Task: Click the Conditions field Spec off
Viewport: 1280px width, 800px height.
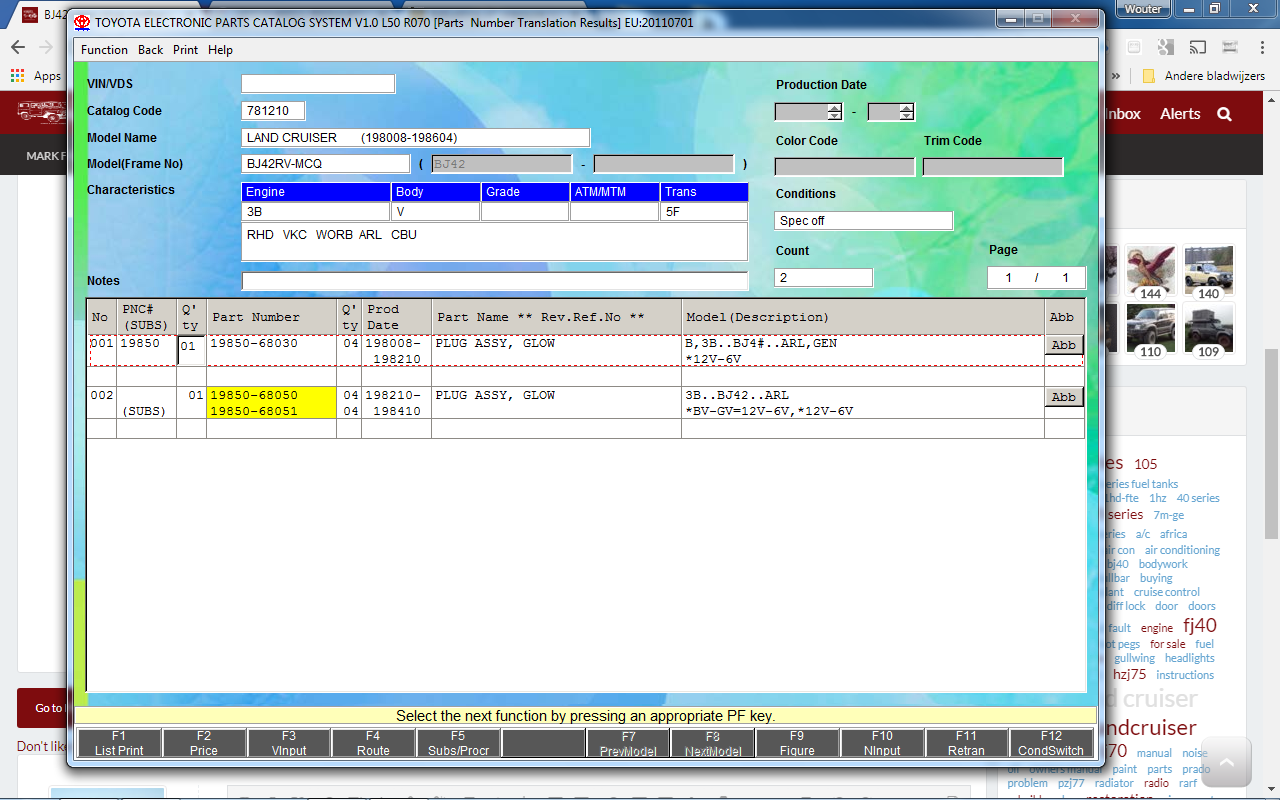Action: pyautogui.click(x=863, y=221)
